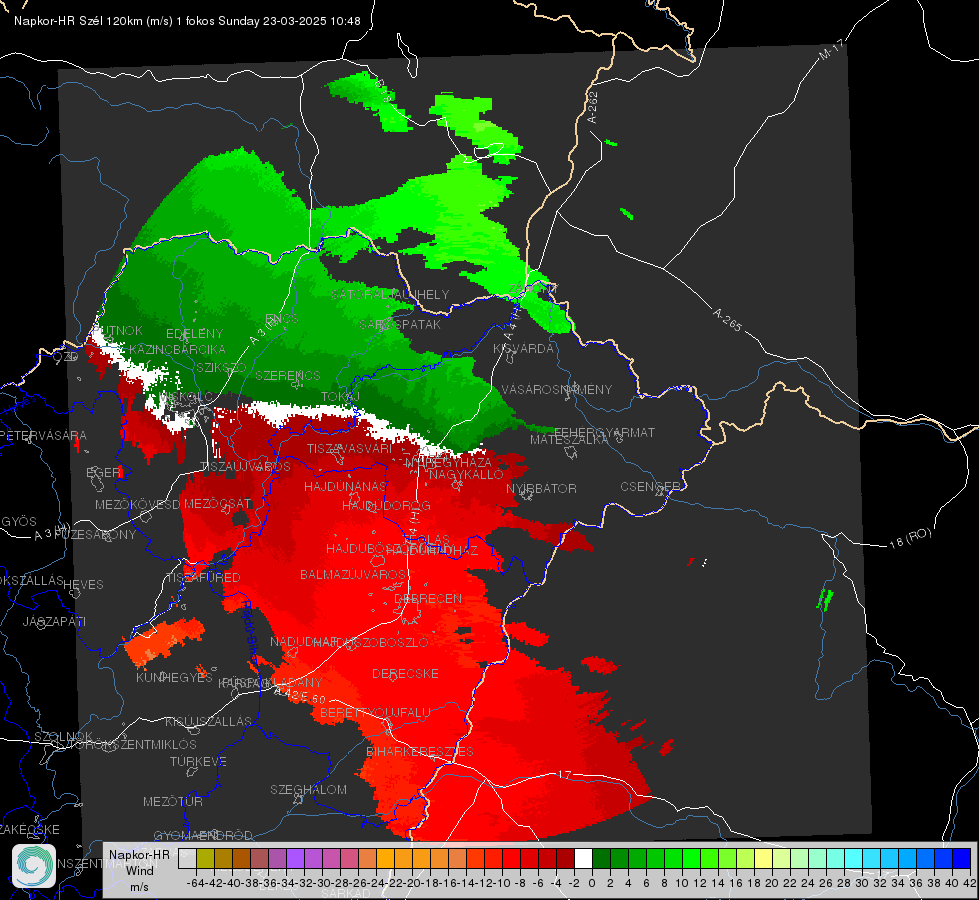Screen dimensions: 979x900
Task: Select the dark green 0–2 legend swatch
Action: pos(601,859)
